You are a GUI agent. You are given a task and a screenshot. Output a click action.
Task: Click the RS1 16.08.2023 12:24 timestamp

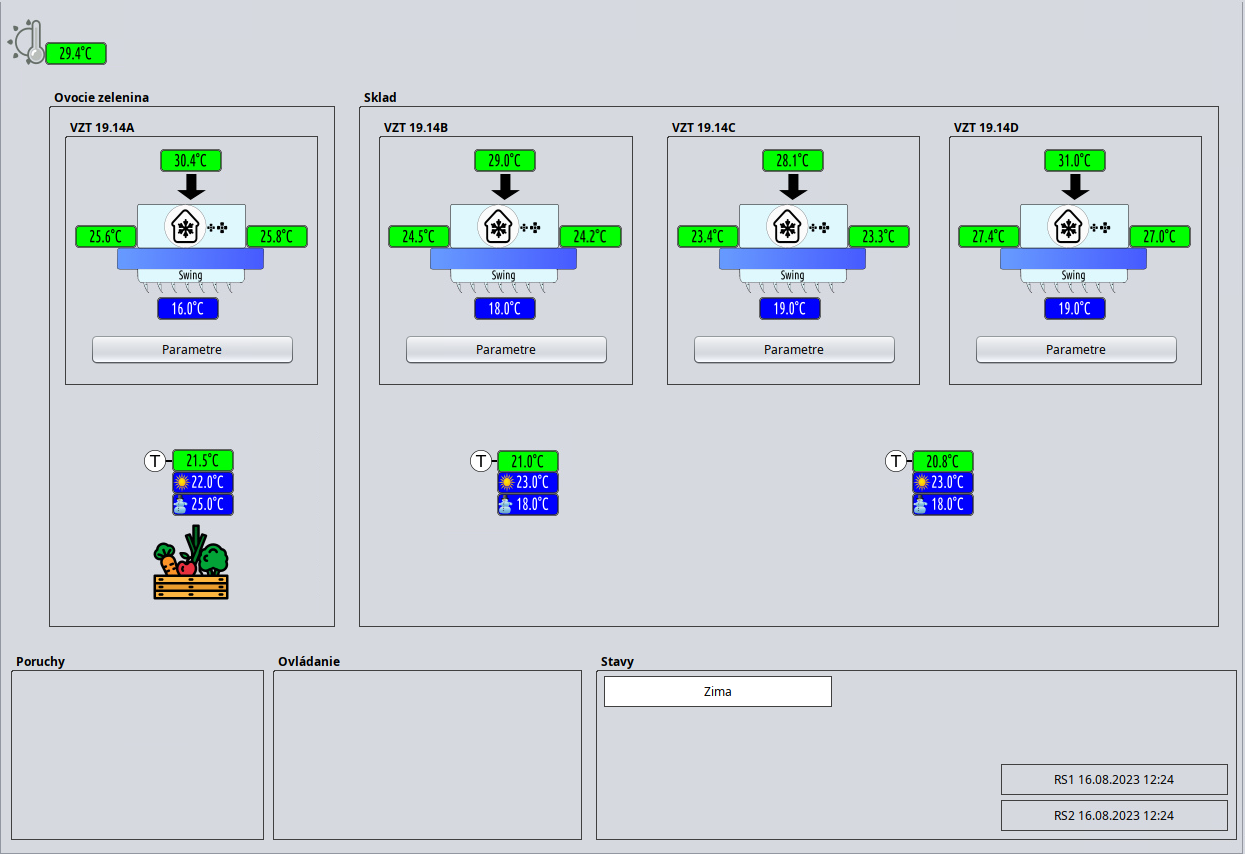pyautogui.click(x=1114, y=780)
